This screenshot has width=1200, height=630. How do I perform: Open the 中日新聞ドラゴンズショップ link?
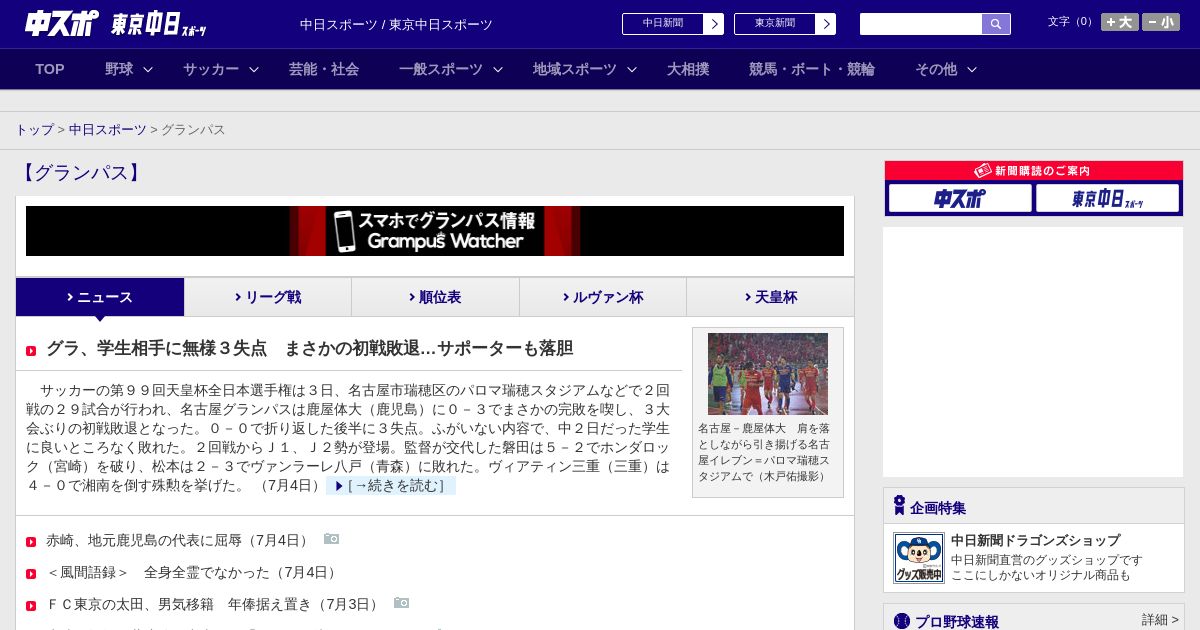pos(1035,540)
